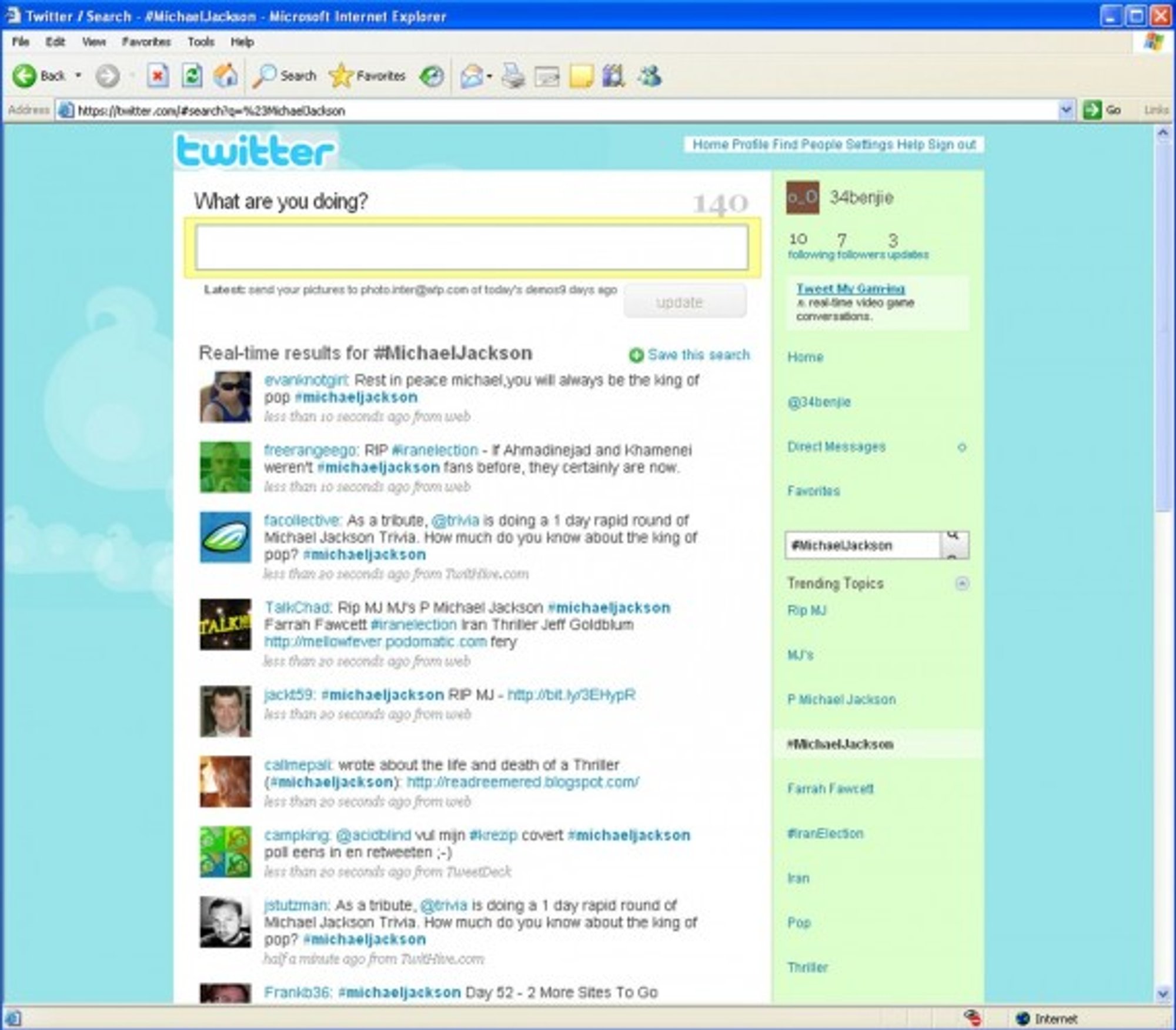The image size is (1176, 1030).
Task: Click the evanknotgirl username link
Action: [306, 380]
